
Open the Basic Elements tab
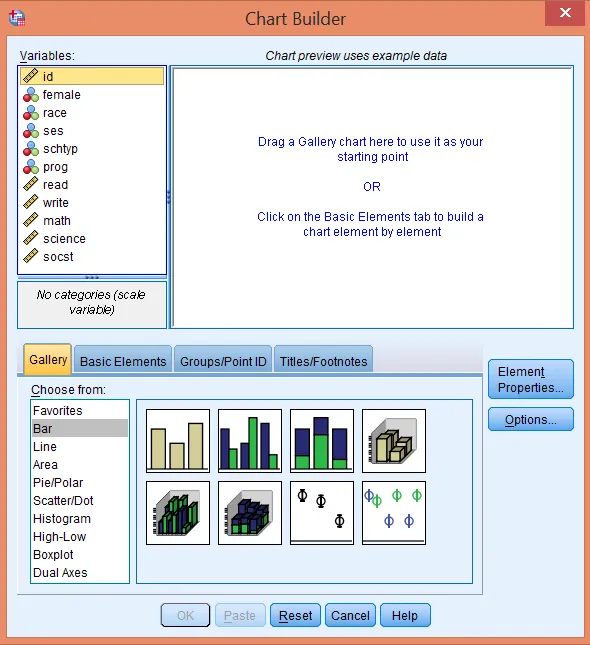click(x=123, y=361)
